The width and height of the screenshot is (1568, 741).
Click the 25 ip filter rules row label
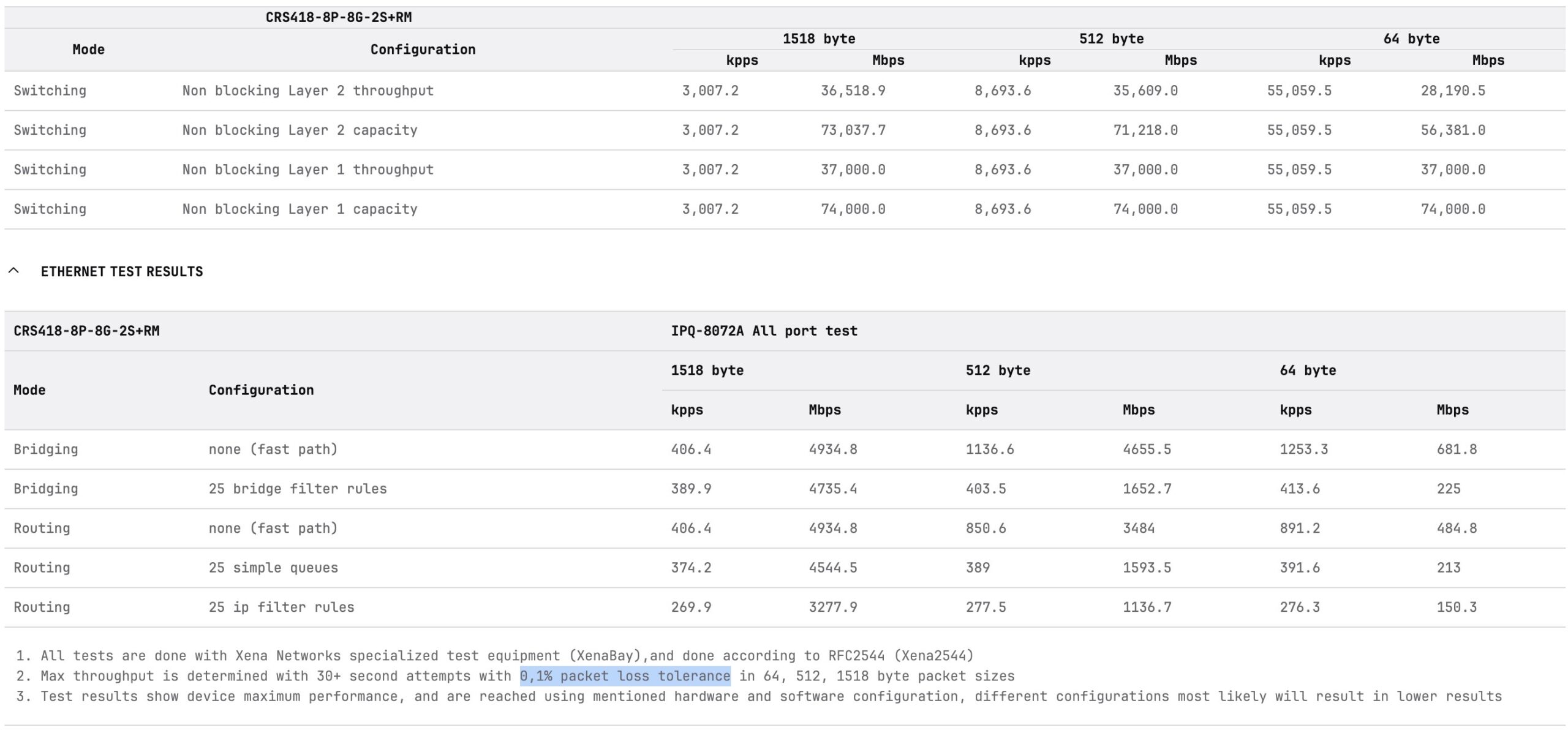point(281,607)
